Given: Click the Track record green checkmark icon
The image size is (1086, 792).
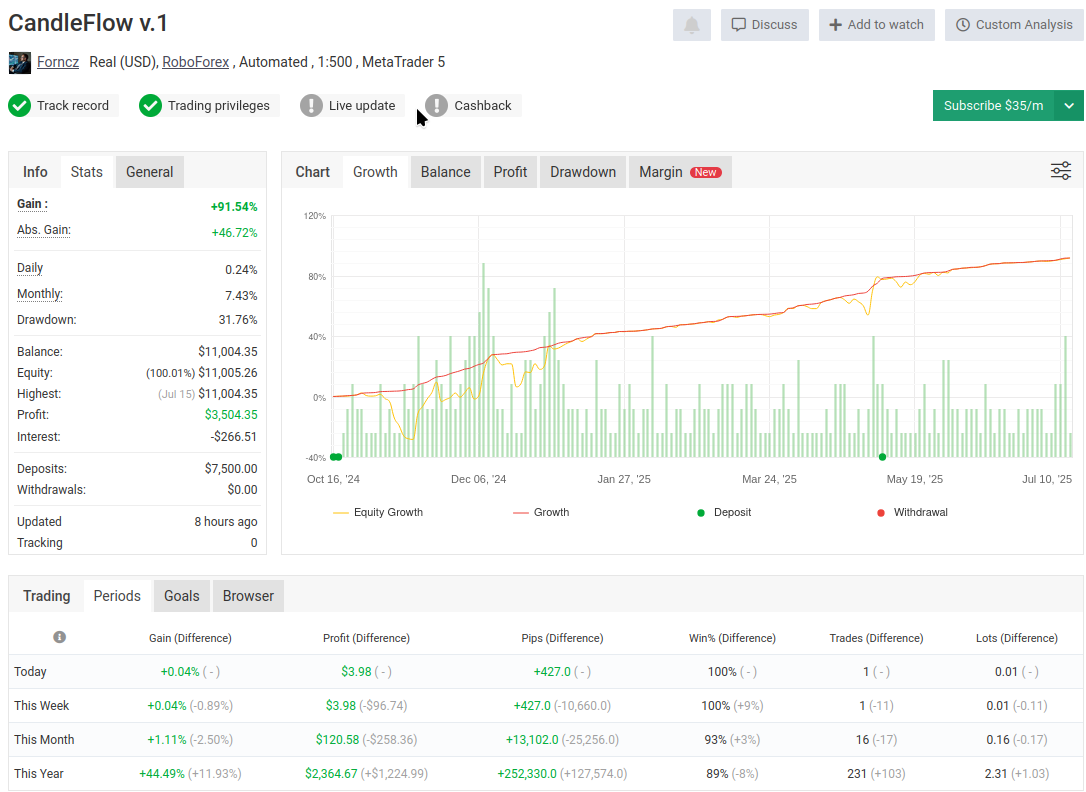Looking at the screenshot, I should pyautogui.click(x=20, y=105).
